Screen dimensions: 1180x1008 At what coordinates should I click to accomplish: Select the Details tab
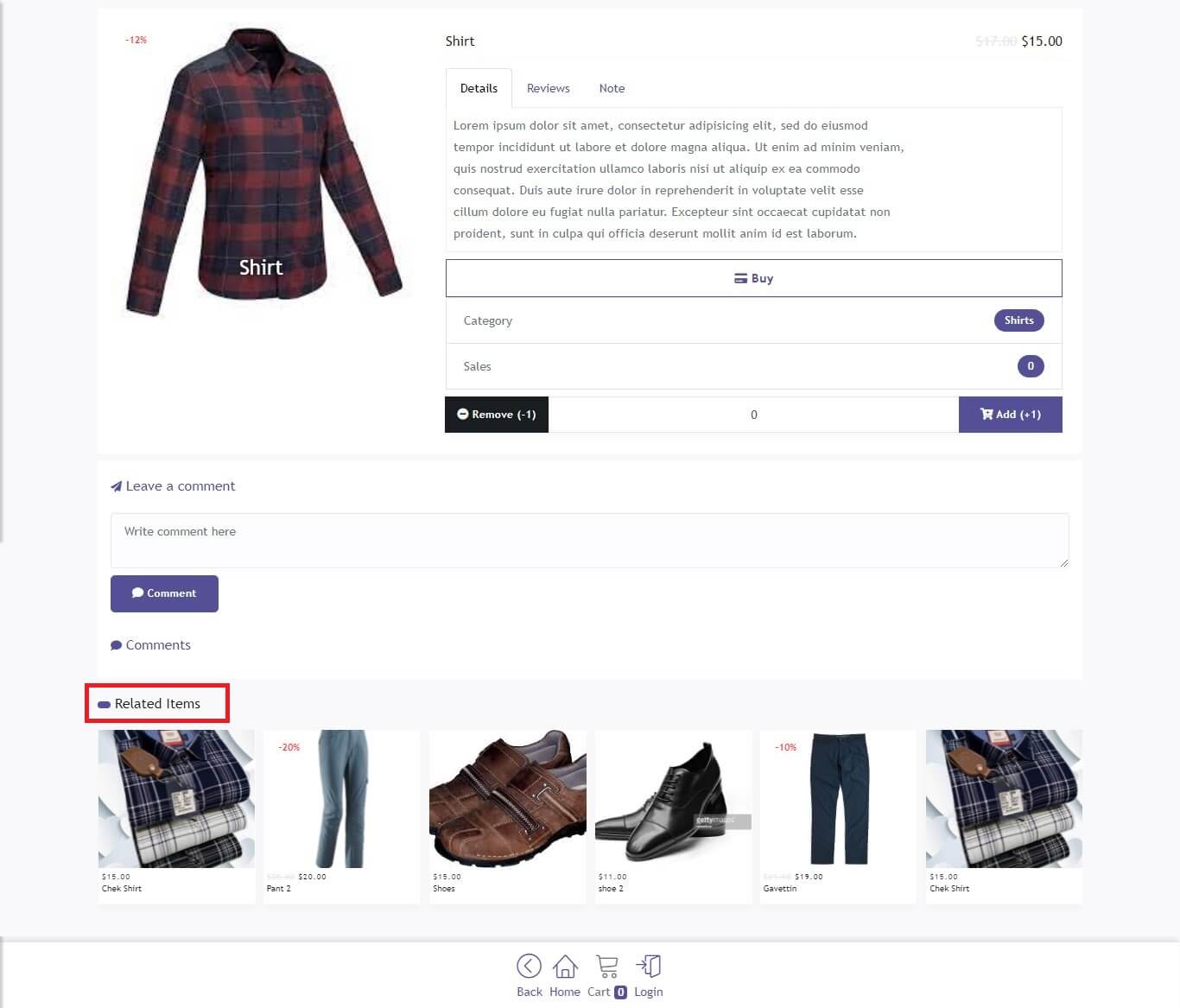[x=479, y=88]
